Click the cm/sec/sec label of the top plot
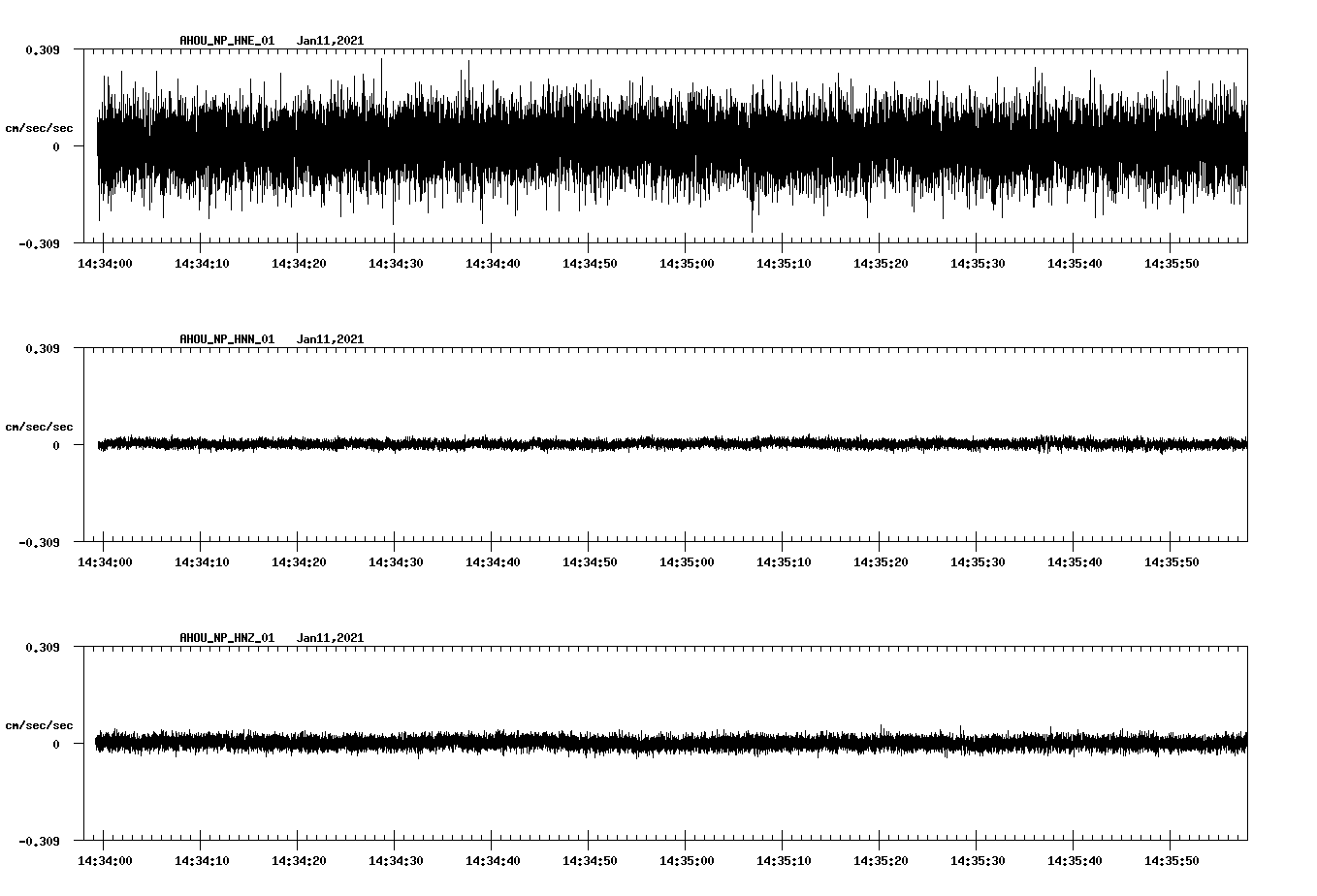The width and height of the screenshot is (1317, 896). point(40,127)
